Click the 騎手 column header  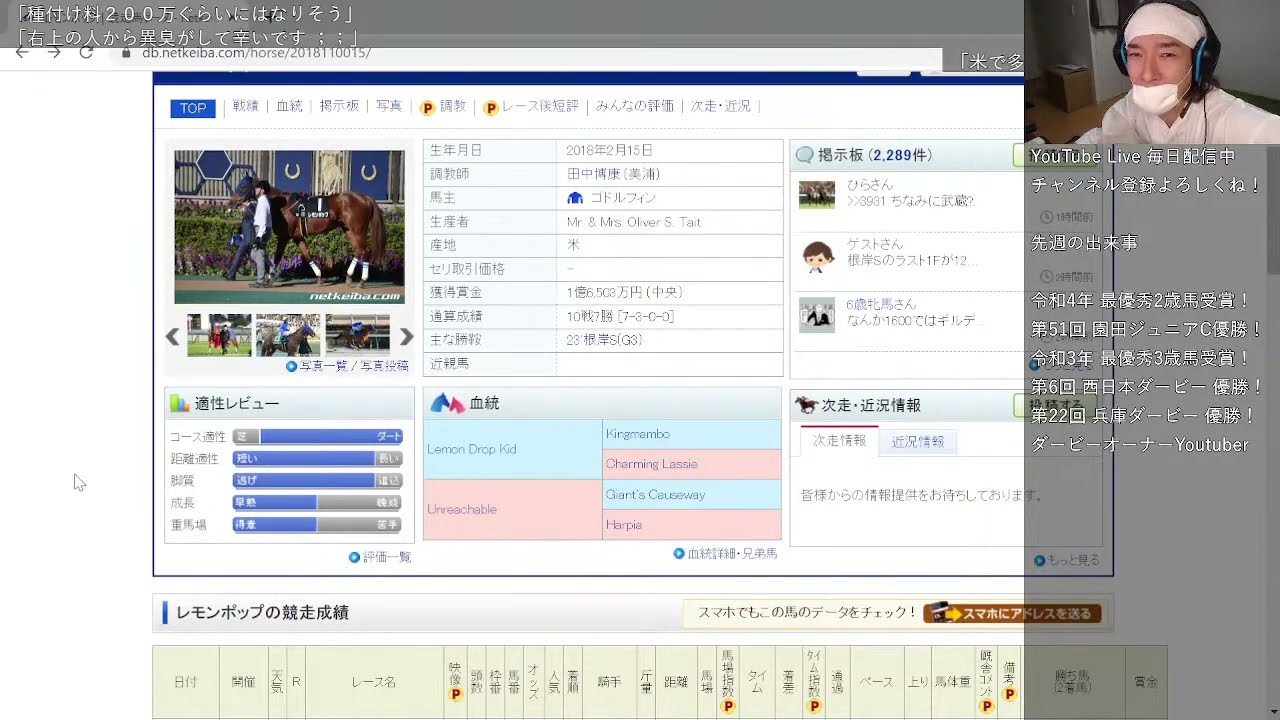pos(609,682)
